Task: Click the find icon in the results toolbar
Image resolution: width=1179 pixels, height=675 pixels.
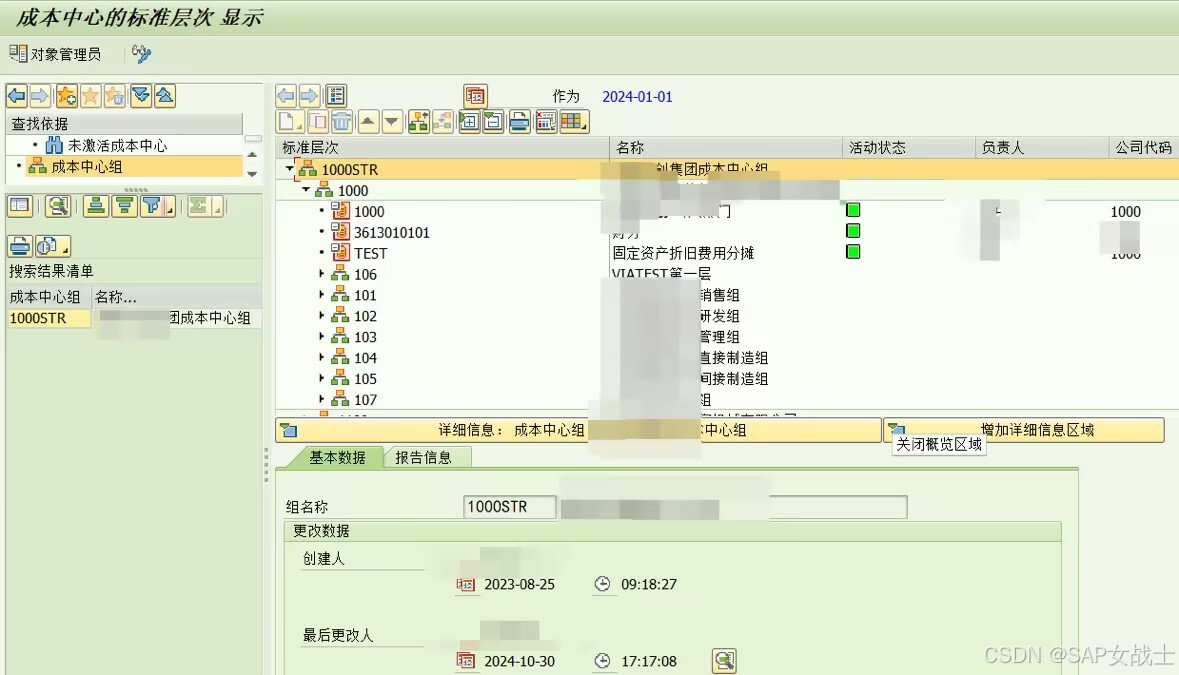Action: pos(58,206)
